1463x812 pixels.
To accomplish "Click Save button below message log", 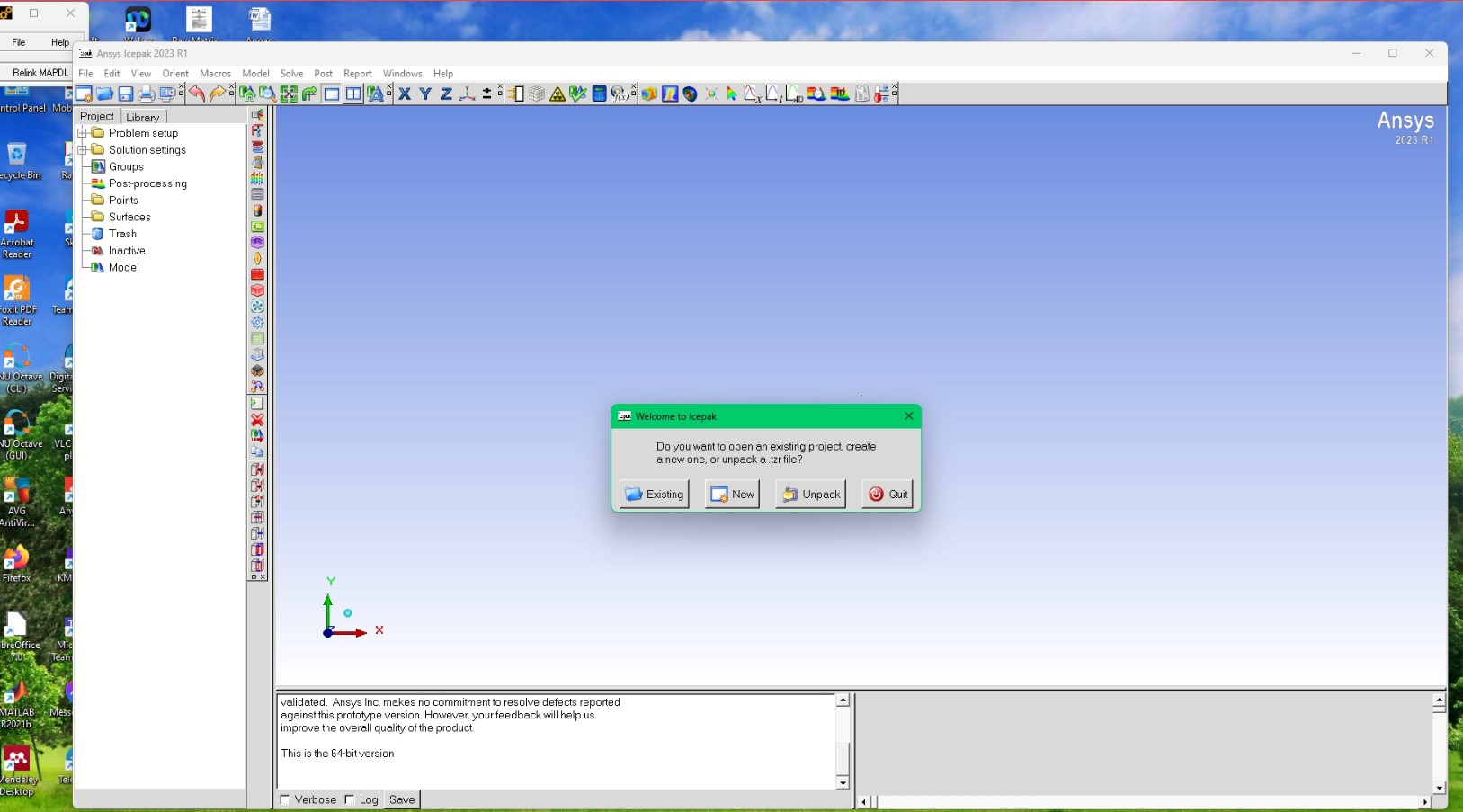I will click(x=402, y=799).
